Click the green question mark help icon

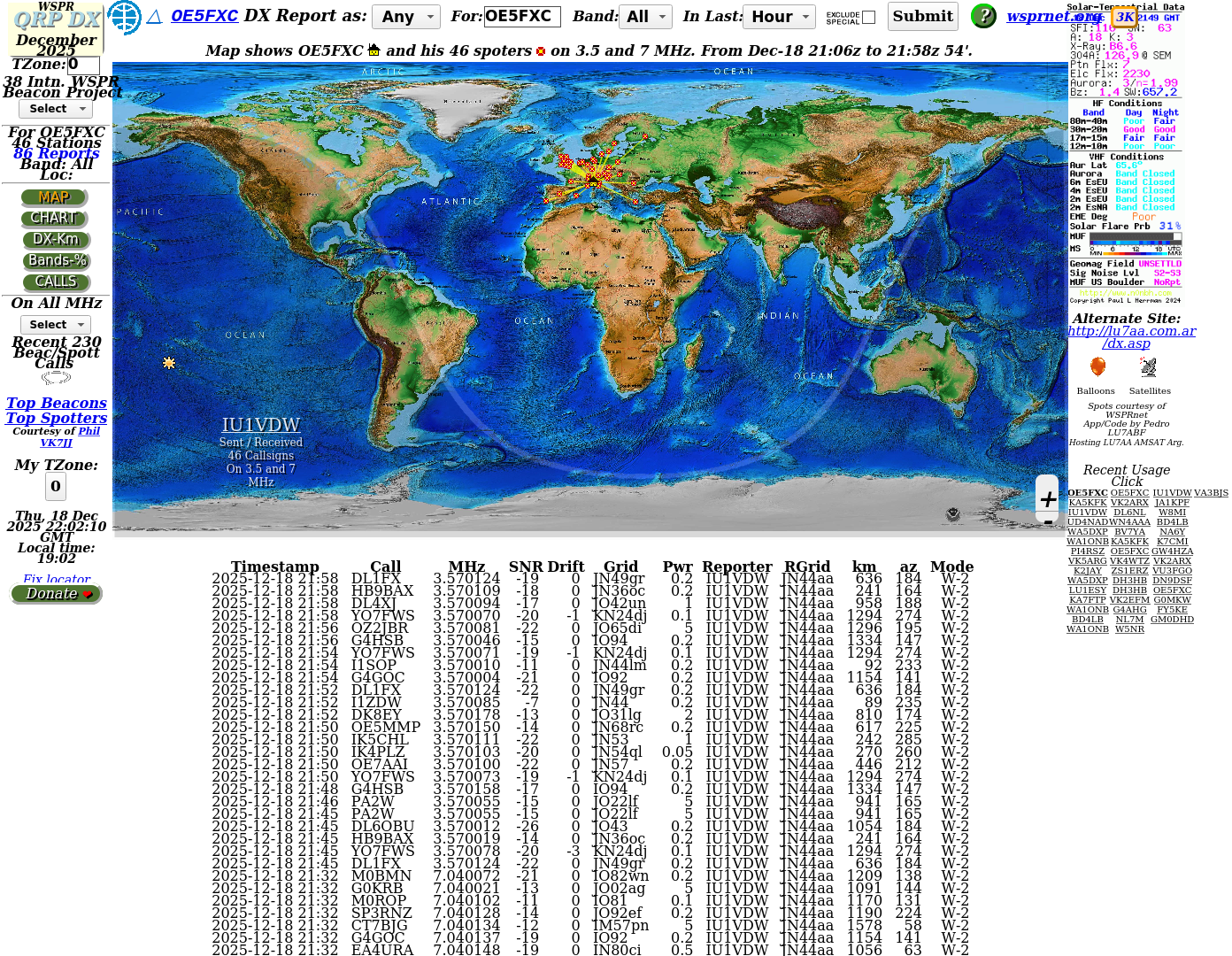pyautogui.click(x=983, y=16)
